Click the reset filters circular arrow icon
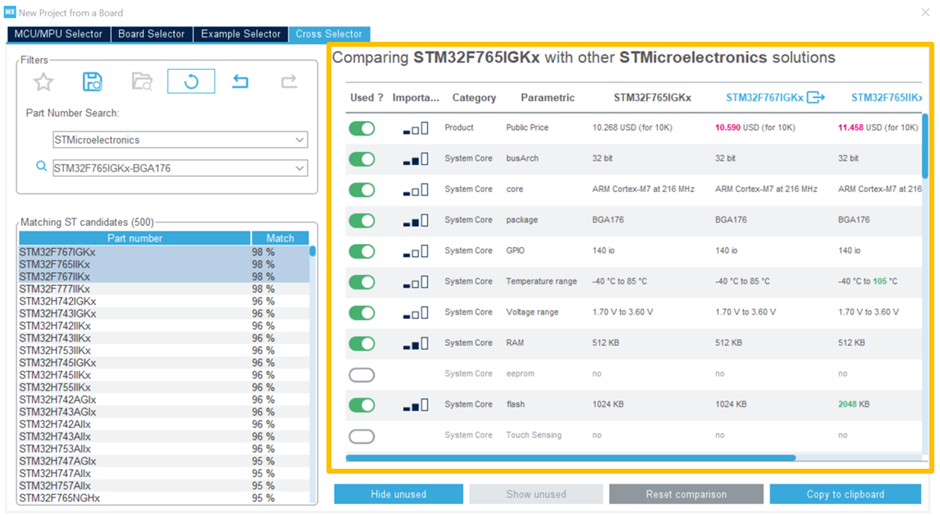The height and width of the screenshot is (518, 940). pyautogui.click(x=191, y=82)
